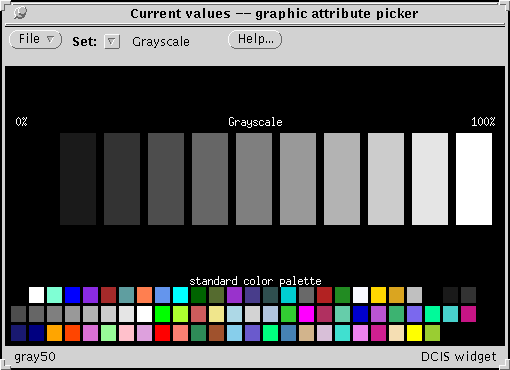Pick the orange-red swatch in bottom row
Viewport: 510px width, 370px height.
72,333
